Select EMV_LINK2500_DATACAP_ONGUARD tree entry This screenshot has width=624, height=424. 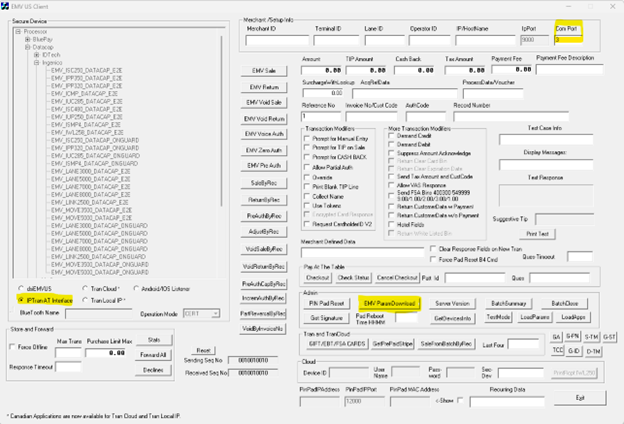pyautogui.click(x=98, y=257)
